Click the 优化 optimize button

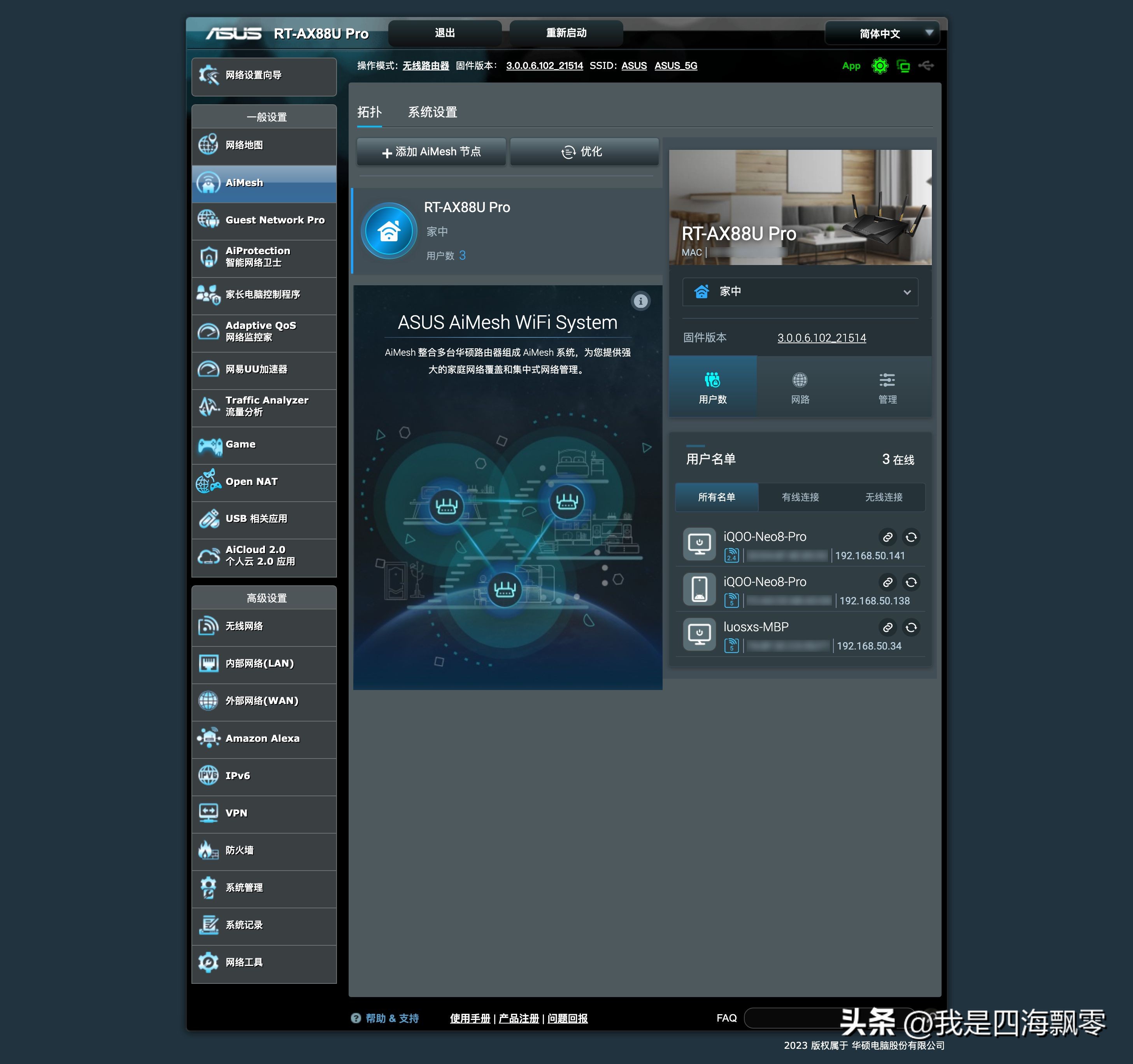coord(584,152)
